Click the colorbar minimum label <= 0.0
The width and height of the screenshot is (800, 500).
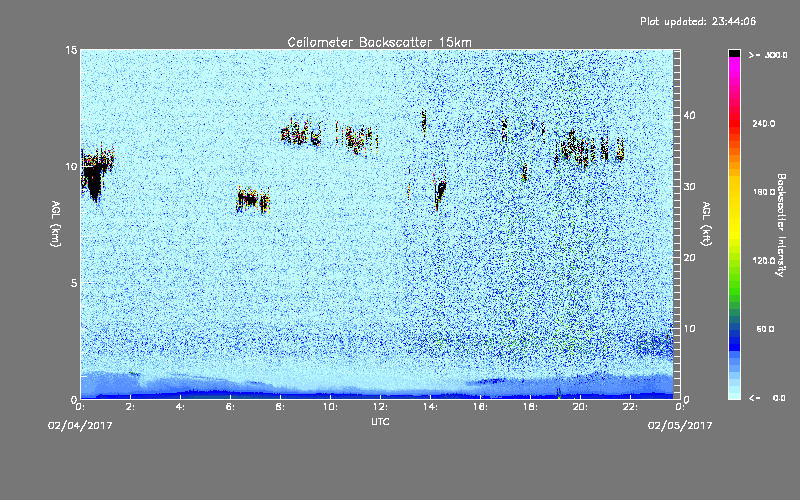pos(767,398)
